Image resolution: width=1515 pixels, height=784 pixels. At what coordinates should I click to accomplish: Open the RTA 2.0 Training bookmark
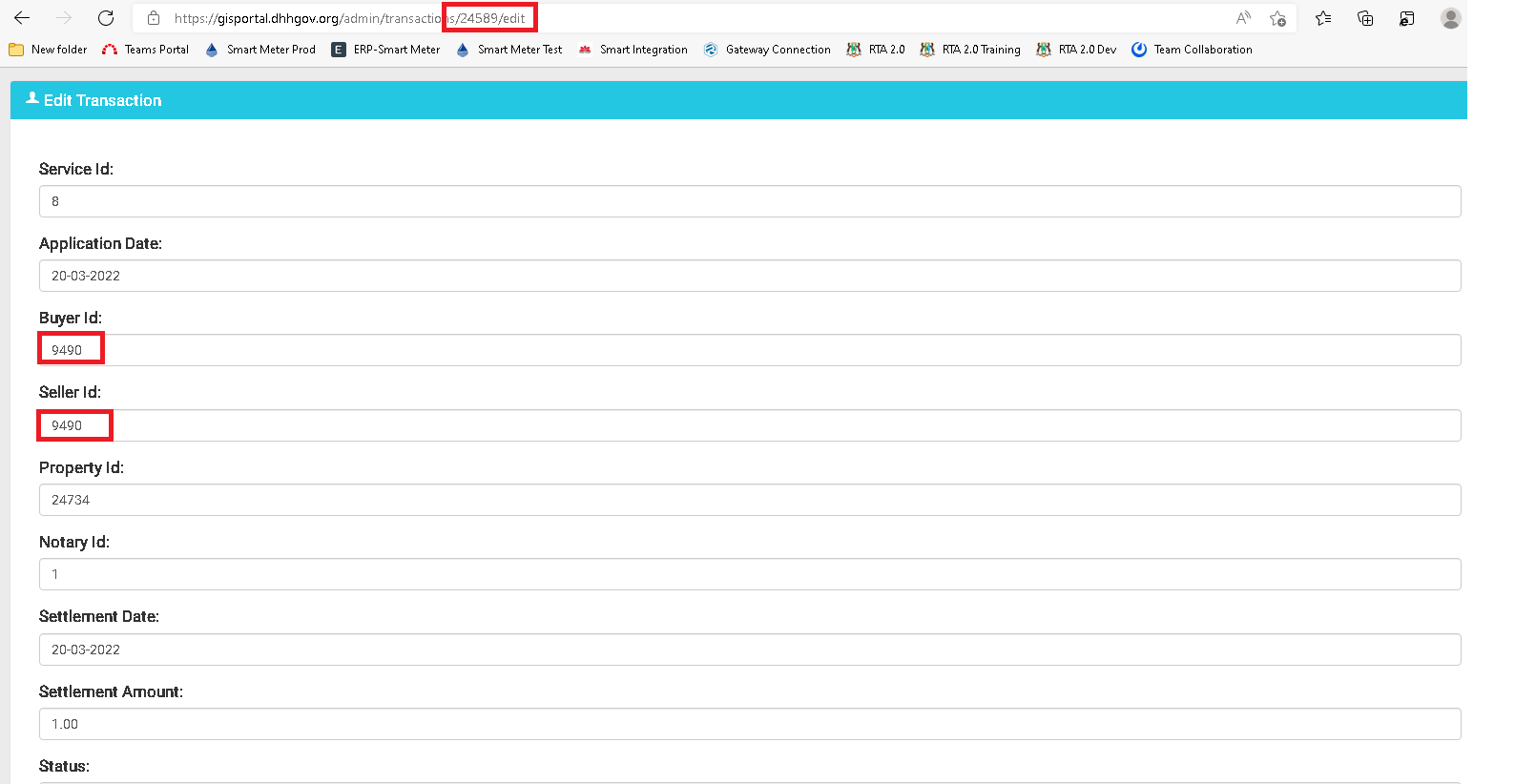[x=970, y=50]
